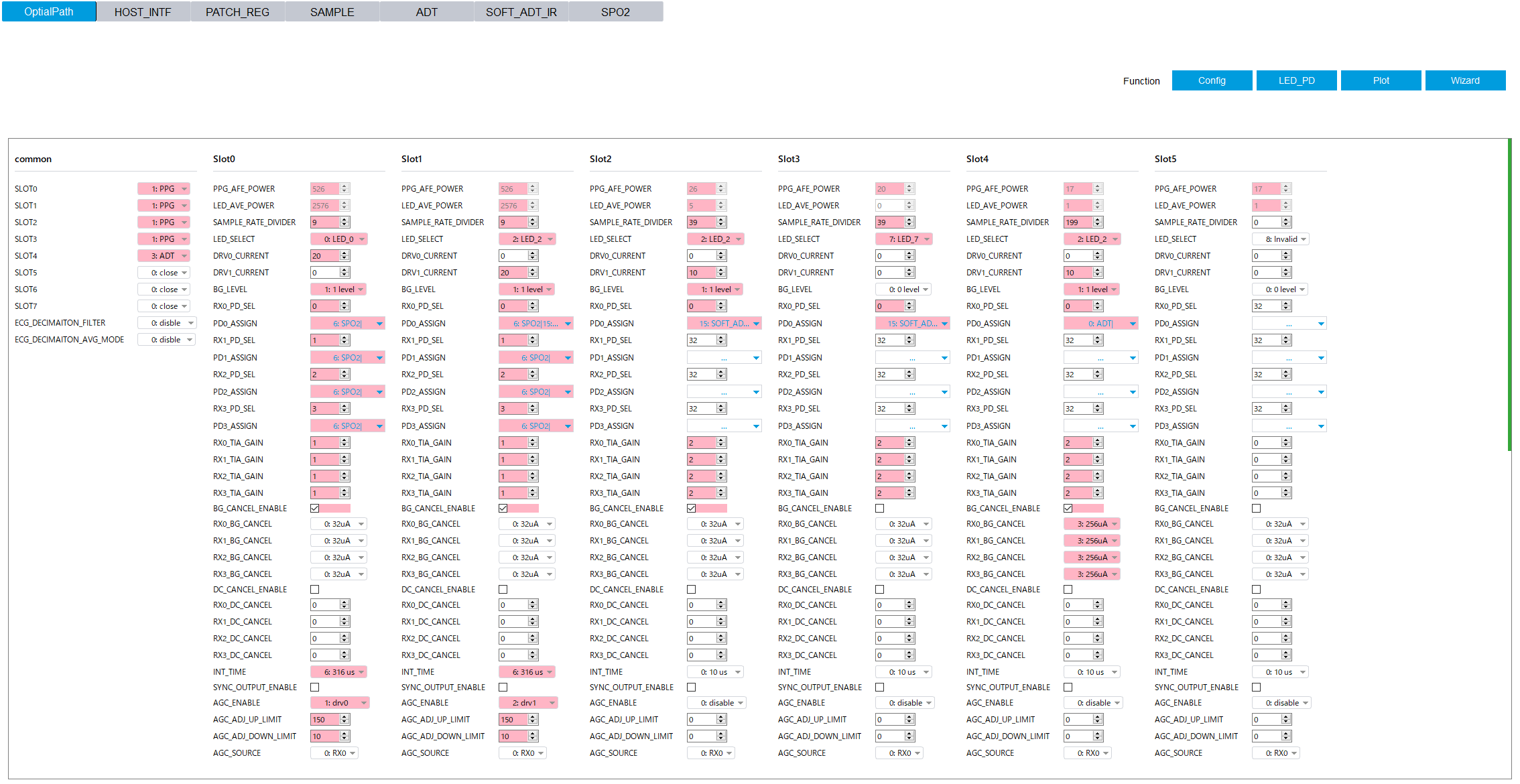
Task: Uncheck Slot0 BG_CANCEL_ENABLE checkbox
Action: [315, 509]
